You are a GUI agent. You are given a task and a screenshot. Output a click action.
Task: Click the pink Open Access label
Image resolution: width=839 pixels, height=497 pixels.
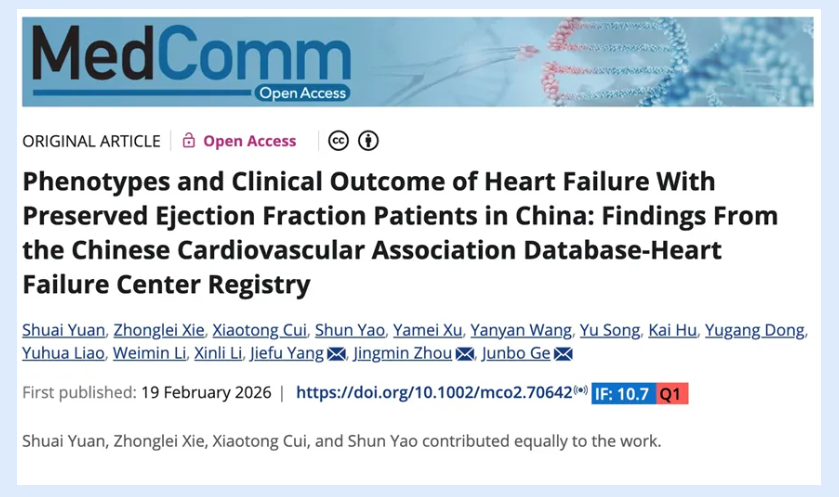click(249, 141)
